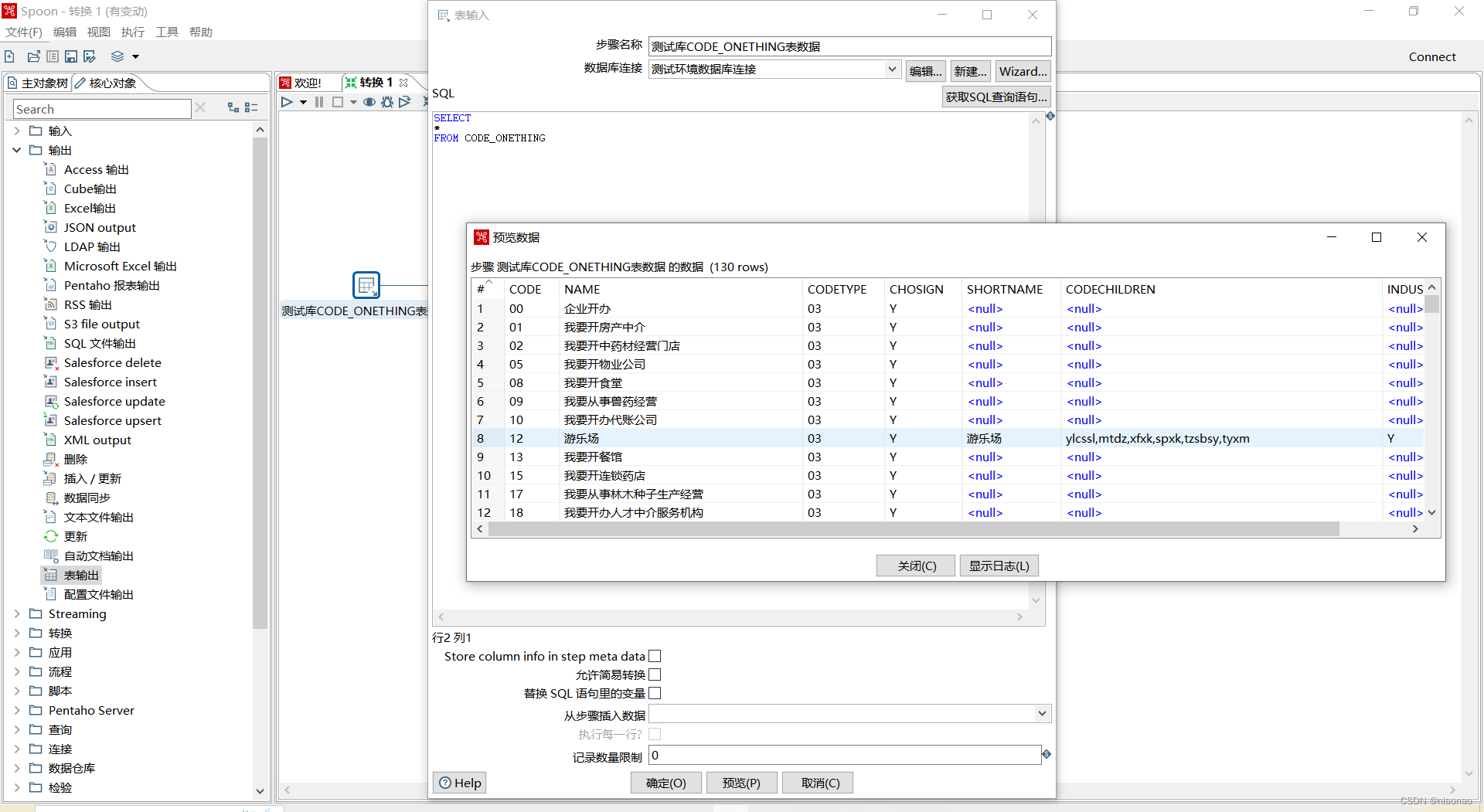The width and height of the screenshot is (1484, 812).
Task: Select Access 输出 step in tree
Action: (96, 169)
